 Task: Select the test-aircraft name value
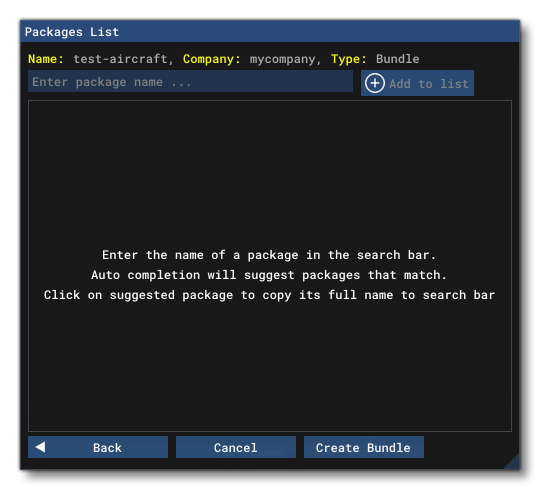click(120, 59)
